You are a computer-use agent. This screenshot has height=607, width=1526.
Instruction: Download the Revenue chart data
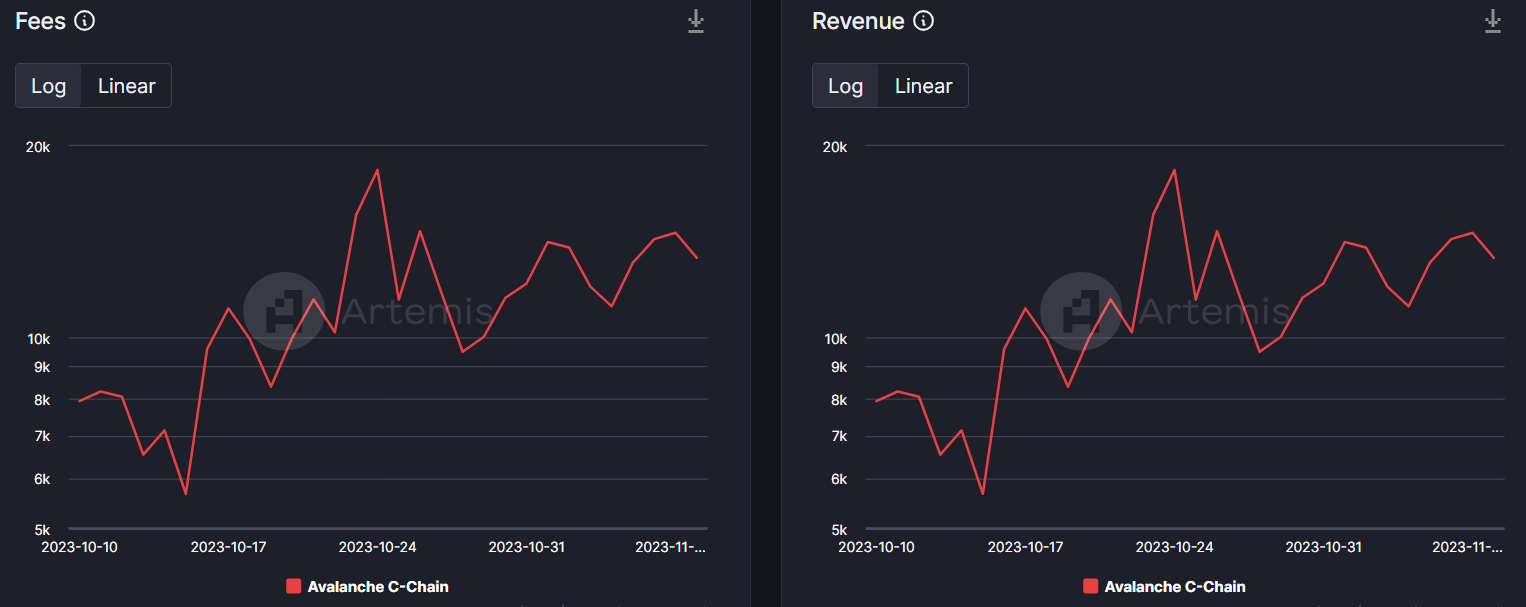pyautogui.click(x=1493, y=21)
